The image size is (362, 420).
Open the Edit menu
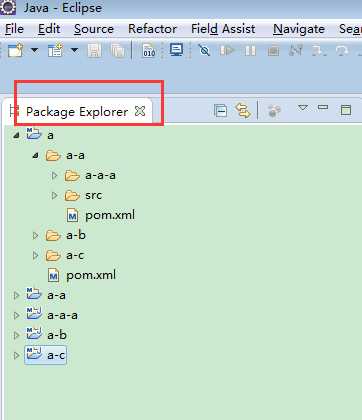(x=49, y=29)
